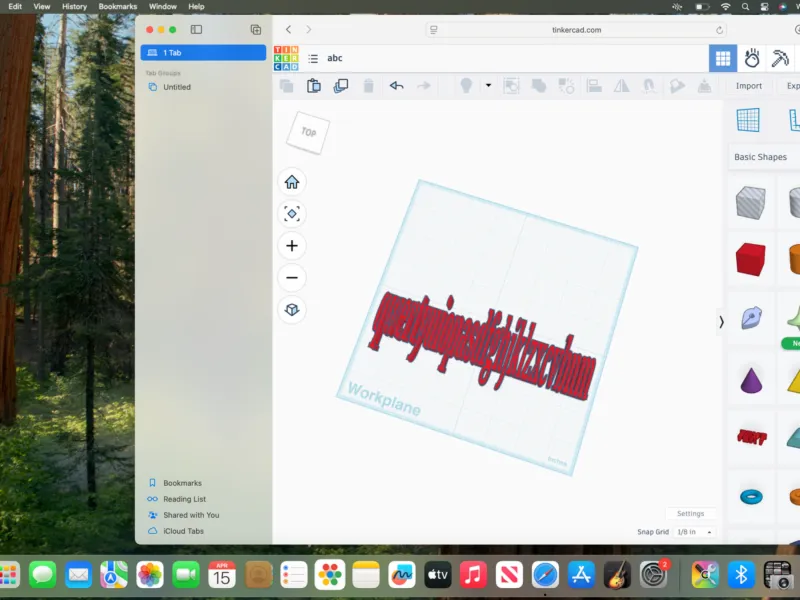Open the Bookmarks menu
Image resolution: width=800 pixels, height=600 pixels.
(x=118, y=7)
